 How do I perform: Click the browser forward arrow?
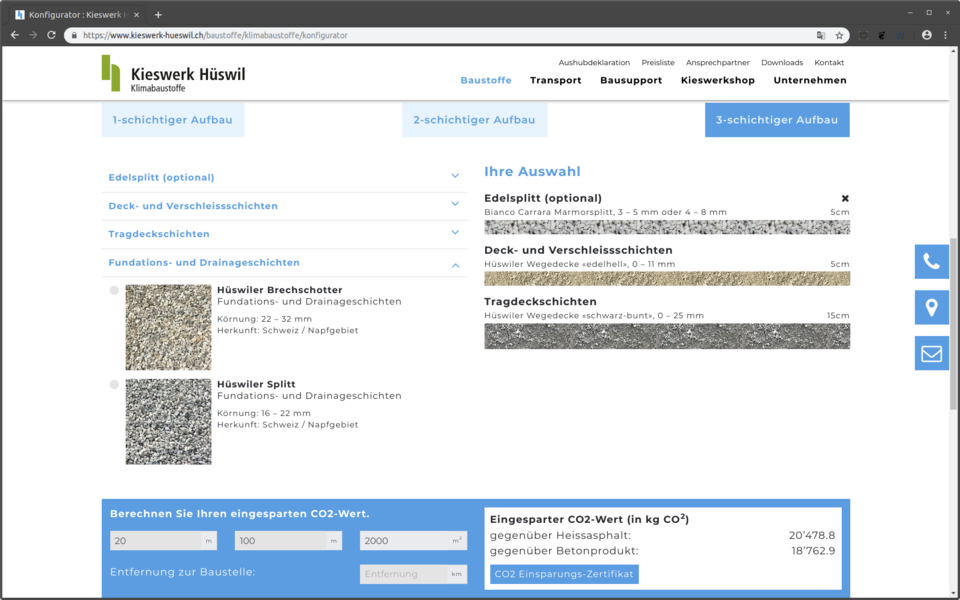click(33, 36)
